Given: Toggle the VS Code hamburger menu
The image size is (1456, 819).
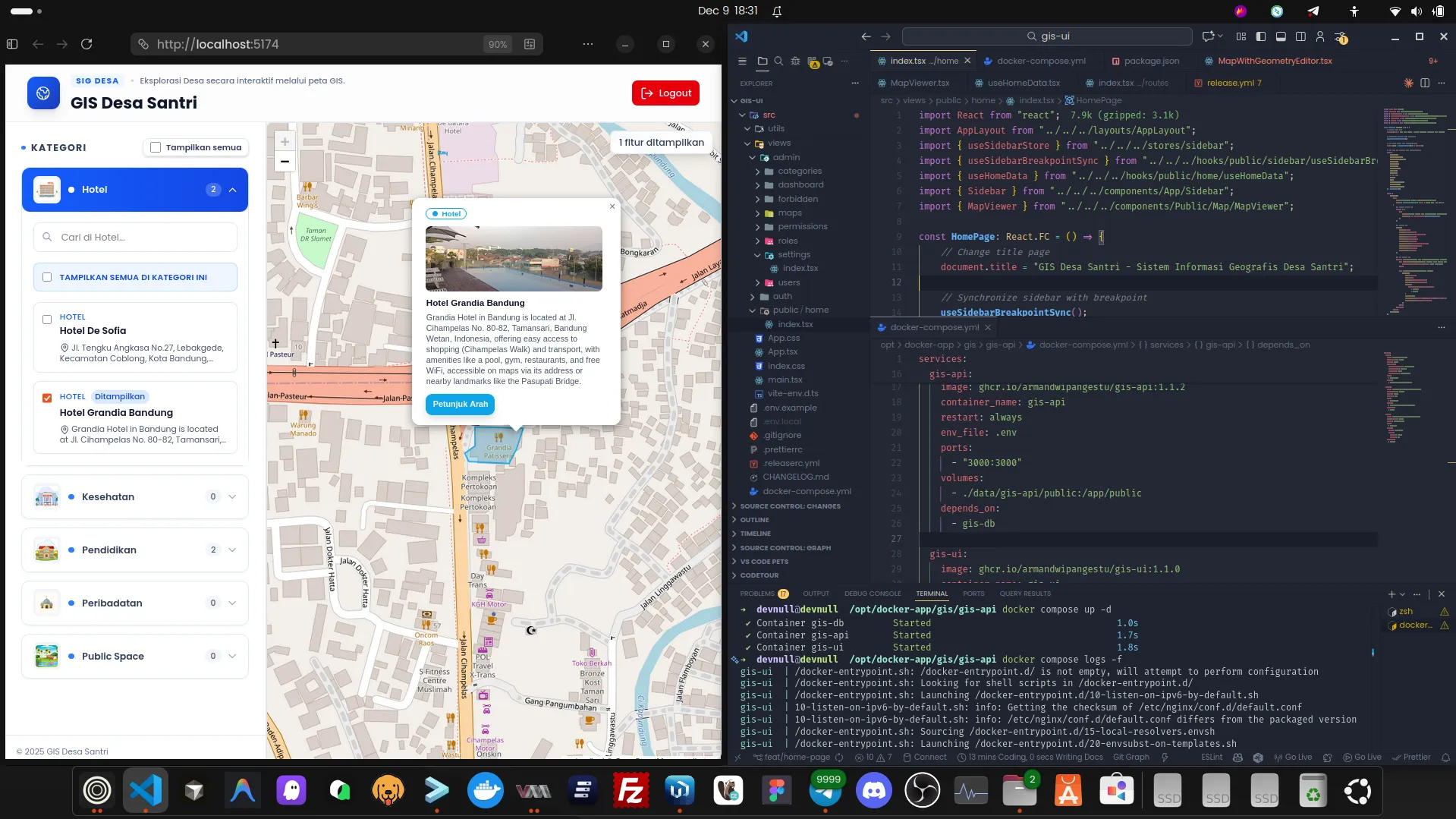Looking at the screenshot, I should coord(742,61).
